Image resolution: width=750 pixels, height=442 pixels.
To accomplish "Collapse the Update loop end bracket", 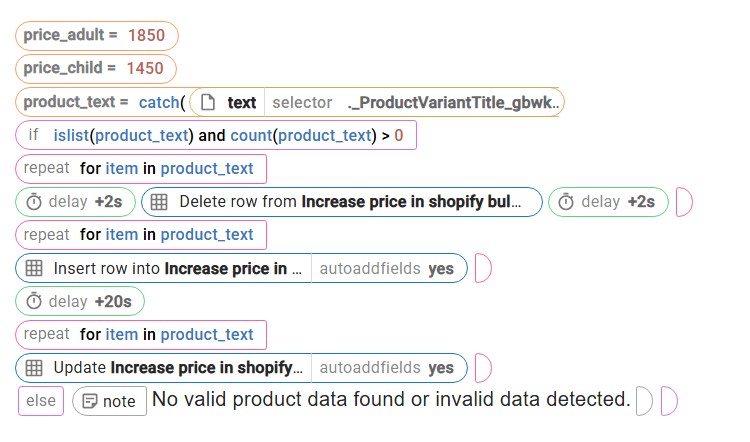I will (482, 368).
